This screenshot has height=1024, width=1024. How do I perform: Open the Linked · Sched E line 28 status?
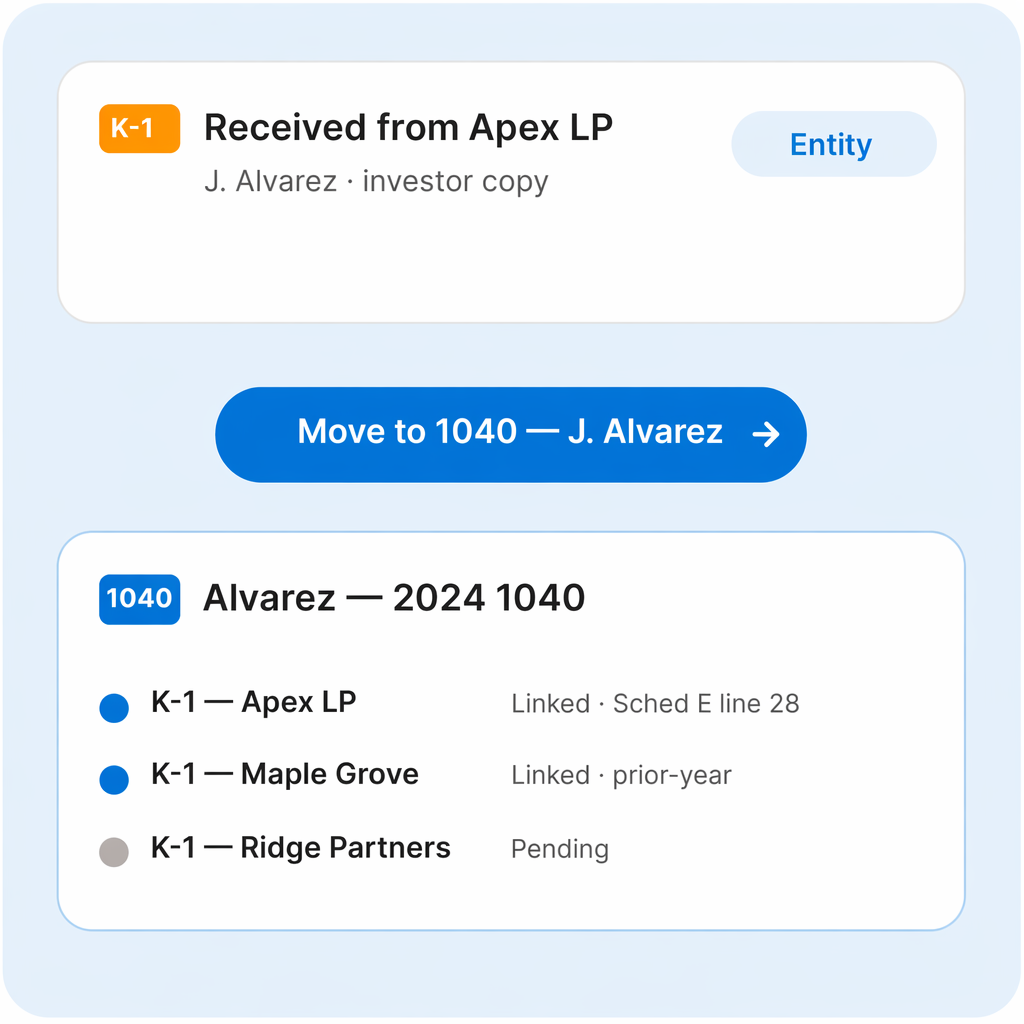[655, 704]
